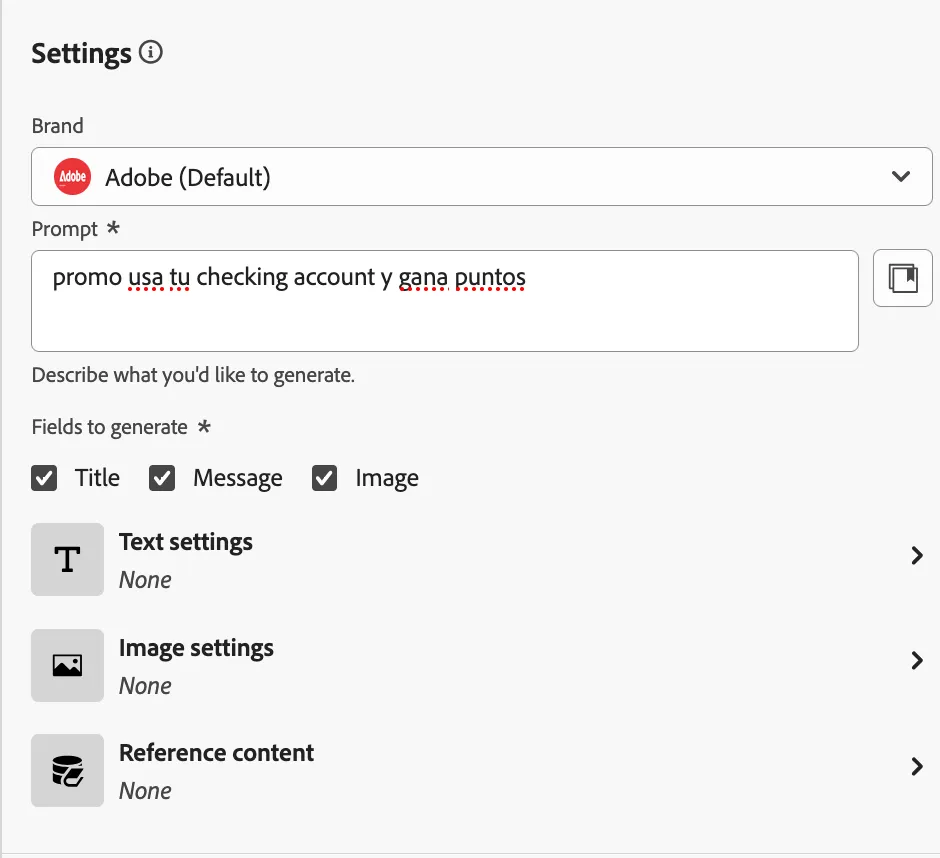The width and height of the screenshot is (940, 858).
Task: Click the Reference content label
Action: [x=216, y=753]
